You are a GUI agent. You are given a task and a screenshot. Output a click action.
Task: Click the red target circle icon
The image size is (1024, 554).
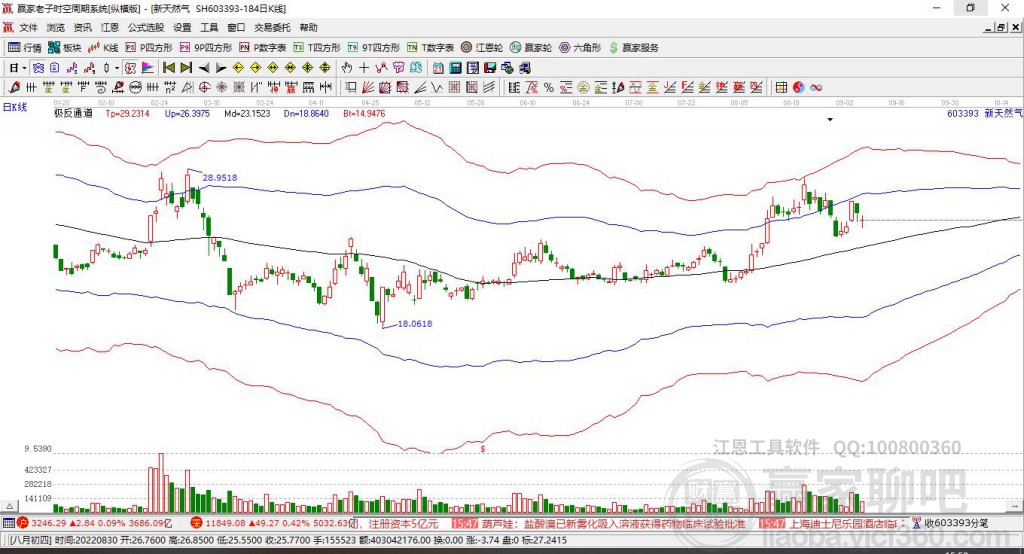[204, 88]
